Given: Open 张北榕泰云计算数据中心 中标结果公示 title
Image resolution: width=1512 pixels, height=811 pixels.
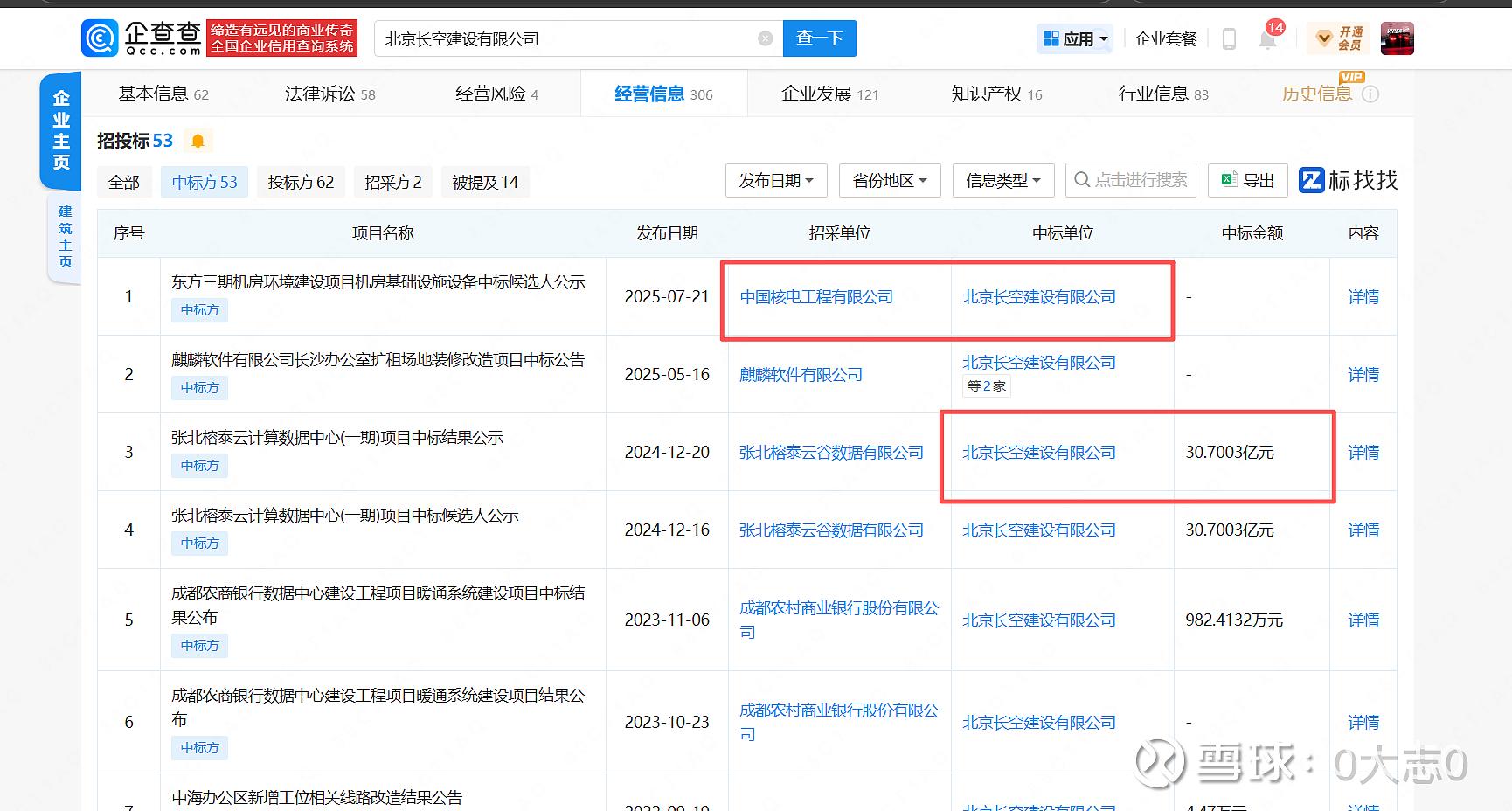Looking at the screenshot, I should click(337, 438).
